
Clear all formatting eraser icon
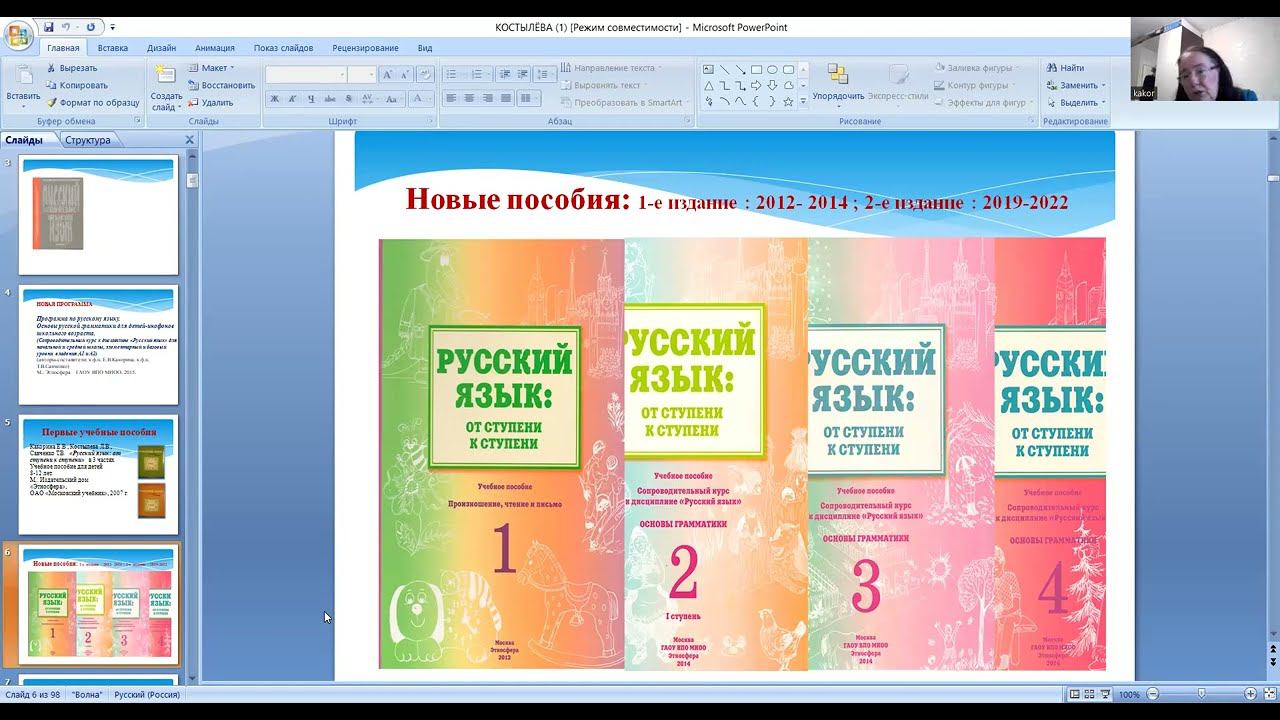coord(425,75)
